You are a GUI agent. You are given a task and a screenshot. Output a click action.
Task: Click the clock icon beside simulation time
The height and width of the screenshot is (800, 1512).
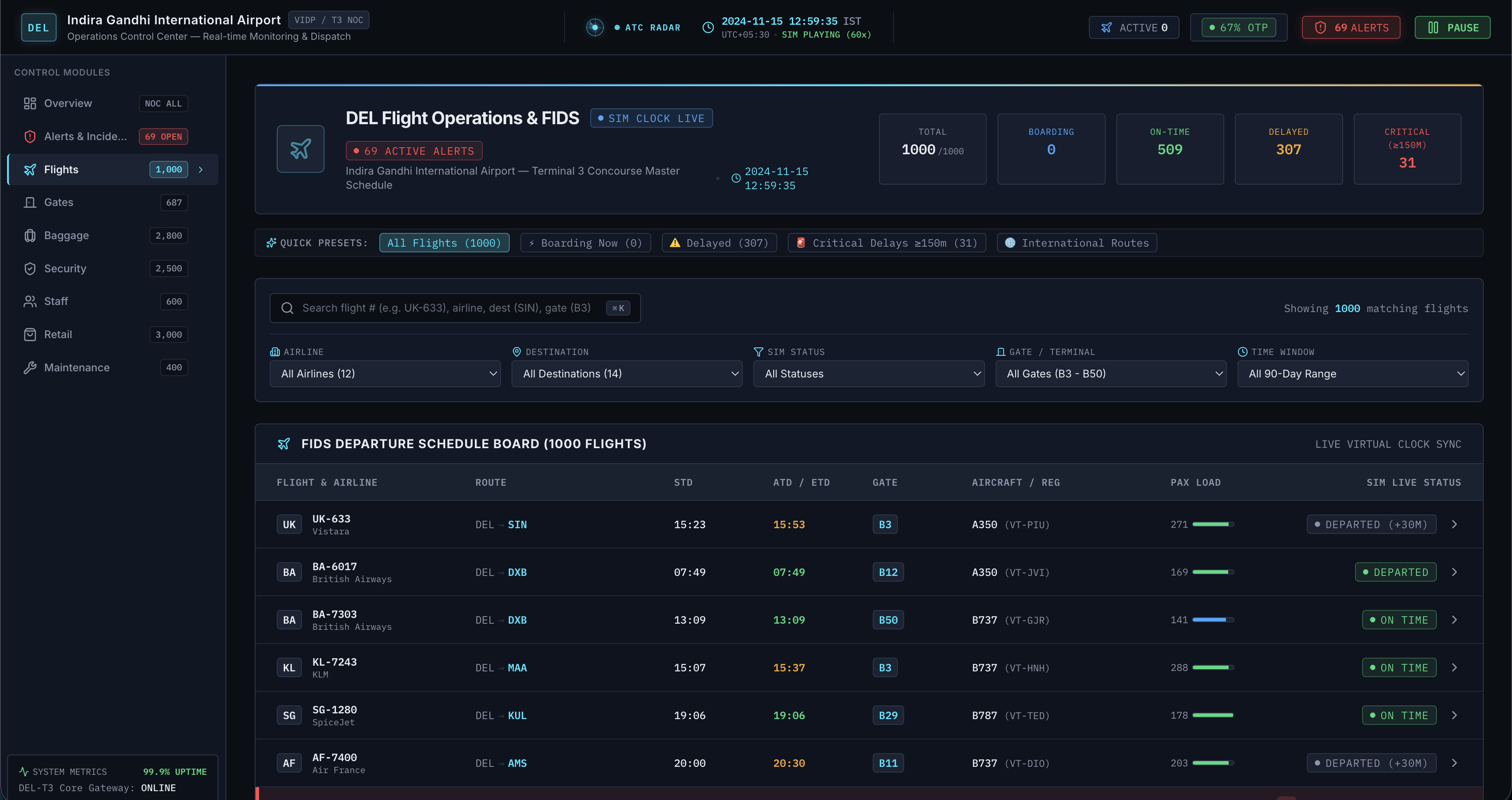click(708, 27)
